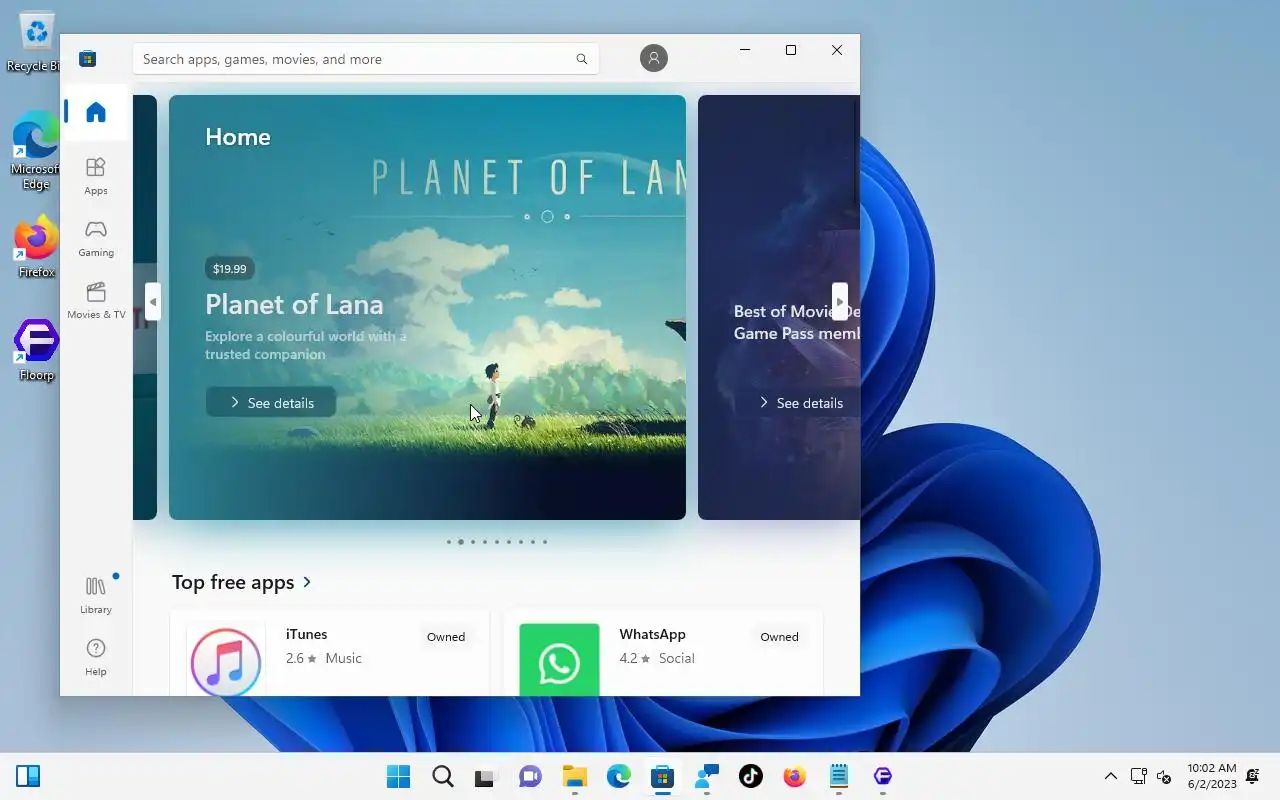This screenshot has width=1280, height=800.
Task: Click the search magnifier icon in Store
Action: tap(582, 59)
